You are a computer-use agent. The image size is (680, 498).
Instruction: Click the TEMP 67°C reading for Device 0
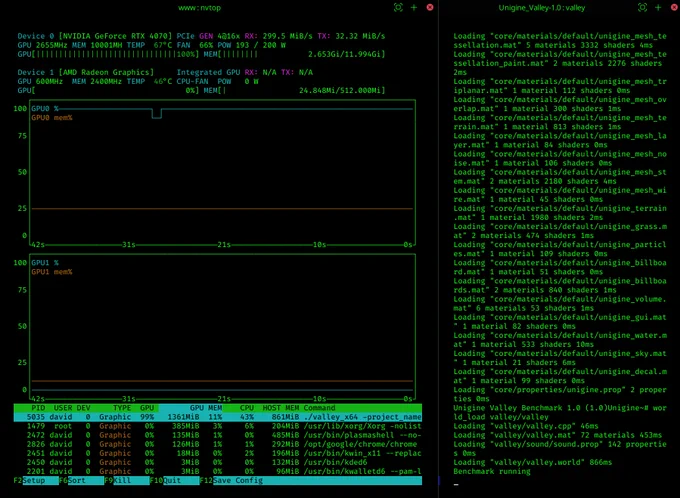tap(149, 45)
